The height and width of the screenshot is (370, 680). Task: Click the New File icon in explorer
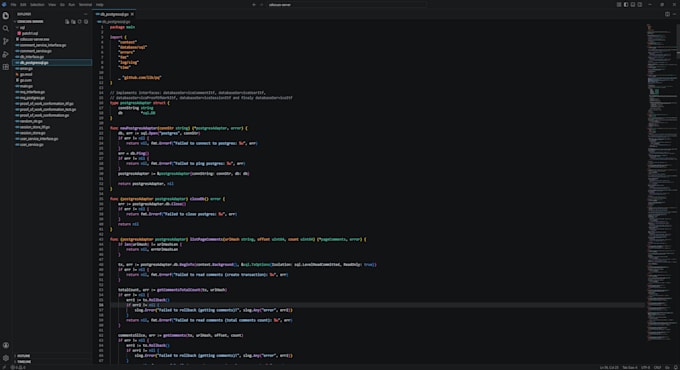coord(67,21)
